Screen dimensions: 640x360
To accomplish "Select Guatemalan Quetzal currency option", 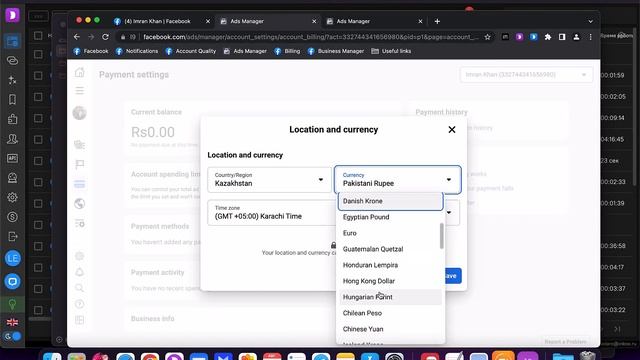I will [x=391, y=249].
